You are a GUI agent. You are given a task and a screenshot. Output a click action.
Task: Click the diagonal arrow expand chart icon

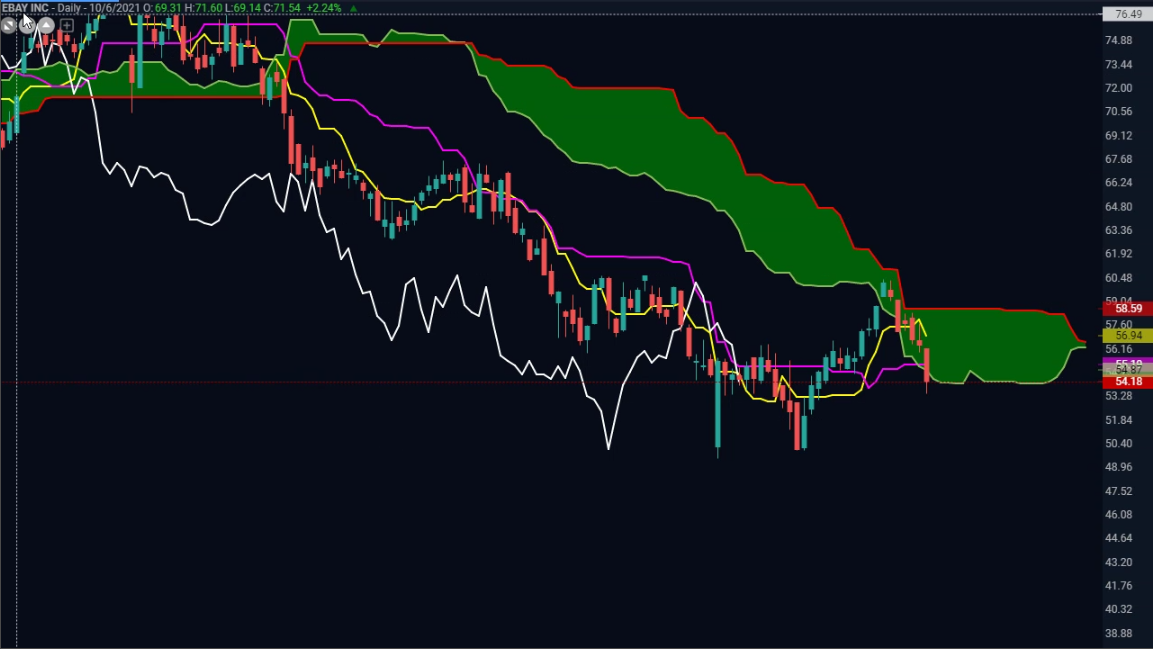(8, 26)
